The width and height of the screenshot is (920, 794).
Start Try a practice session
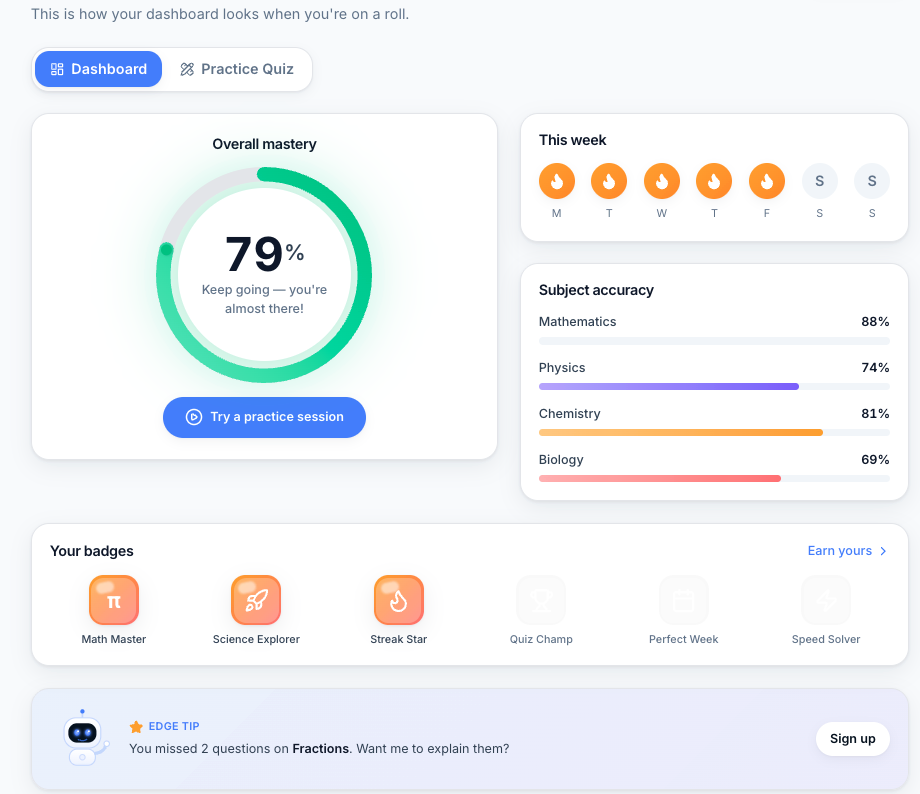tap(265, 417)
